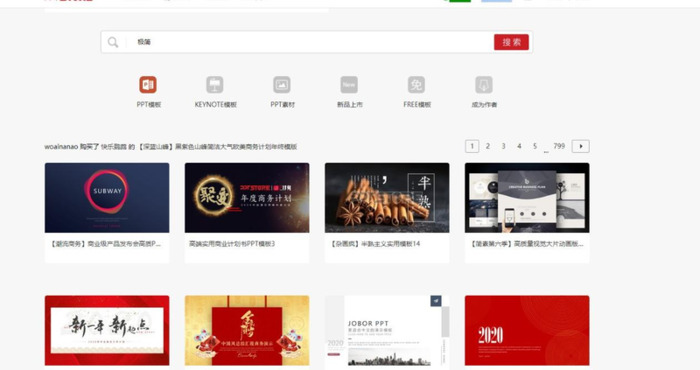This screenshot has width=700, height=370.
Task: Click the 高端实用商业计划书PPT模板3 title
Action: (x=232, y=244)
